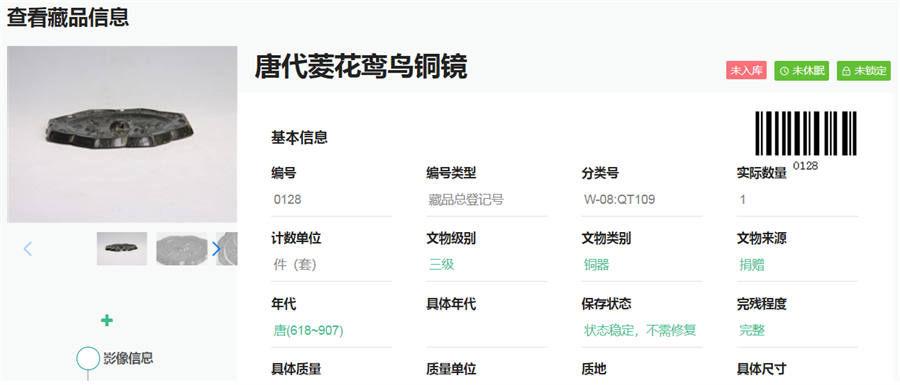Click the previous image left arrow
The image size is (900, 385).
[28, 248]
